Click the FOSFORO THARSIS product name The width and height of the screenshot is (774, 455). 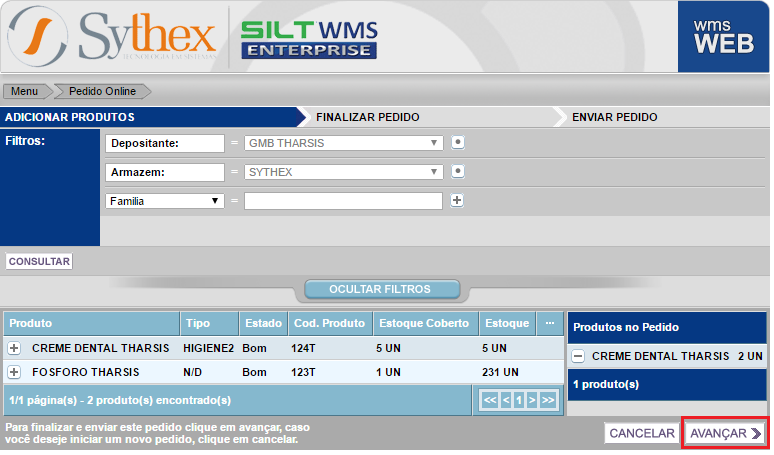tap(86, 372)
